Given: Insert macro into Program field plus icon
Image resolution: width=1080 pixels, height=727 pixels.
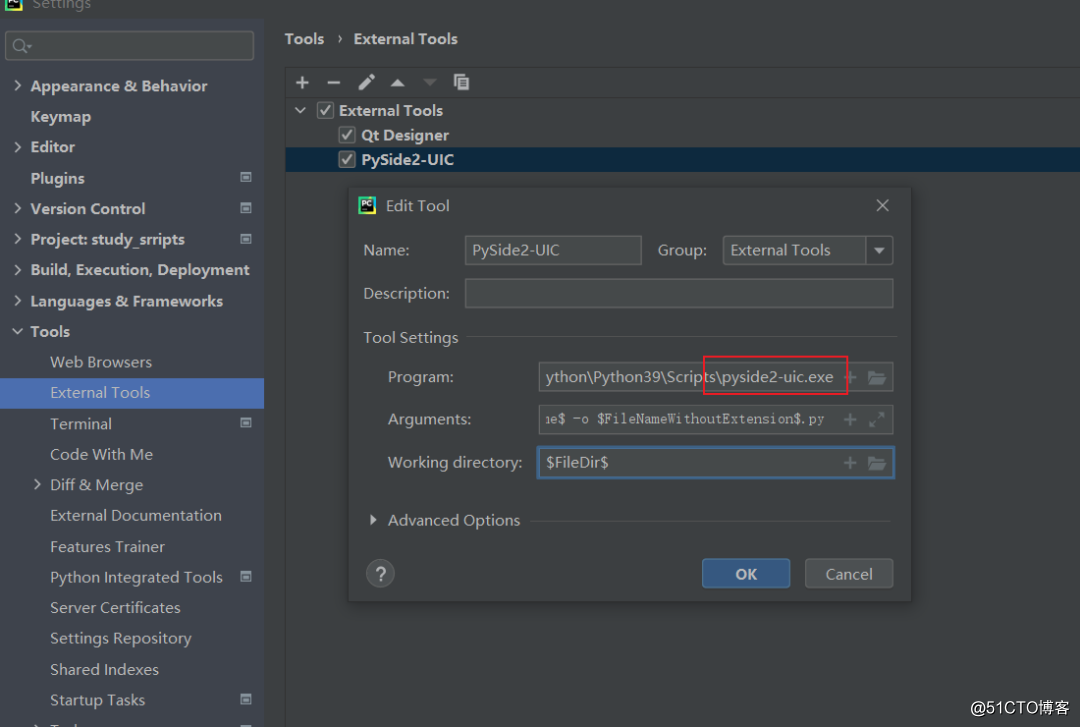Looking at the screenshot, I should pos(851,377).
